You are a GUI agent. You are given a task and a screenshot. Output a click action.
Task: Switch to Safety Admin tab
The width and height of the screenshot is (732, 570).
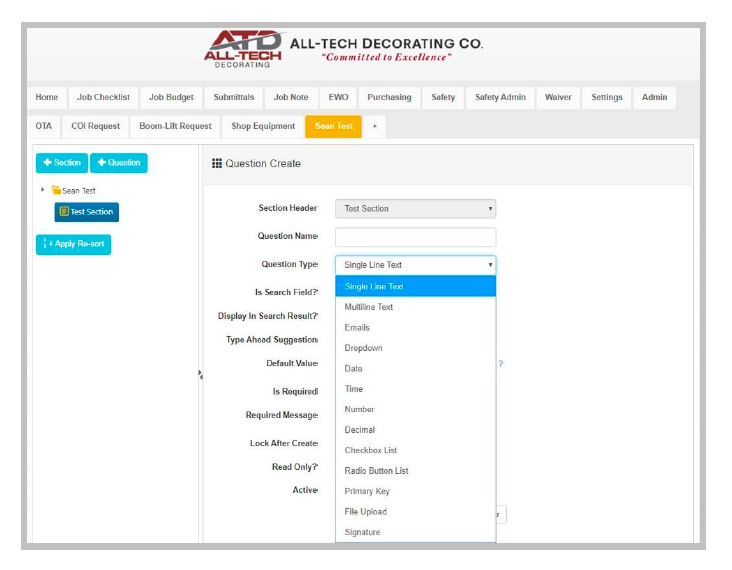(500, 98)
